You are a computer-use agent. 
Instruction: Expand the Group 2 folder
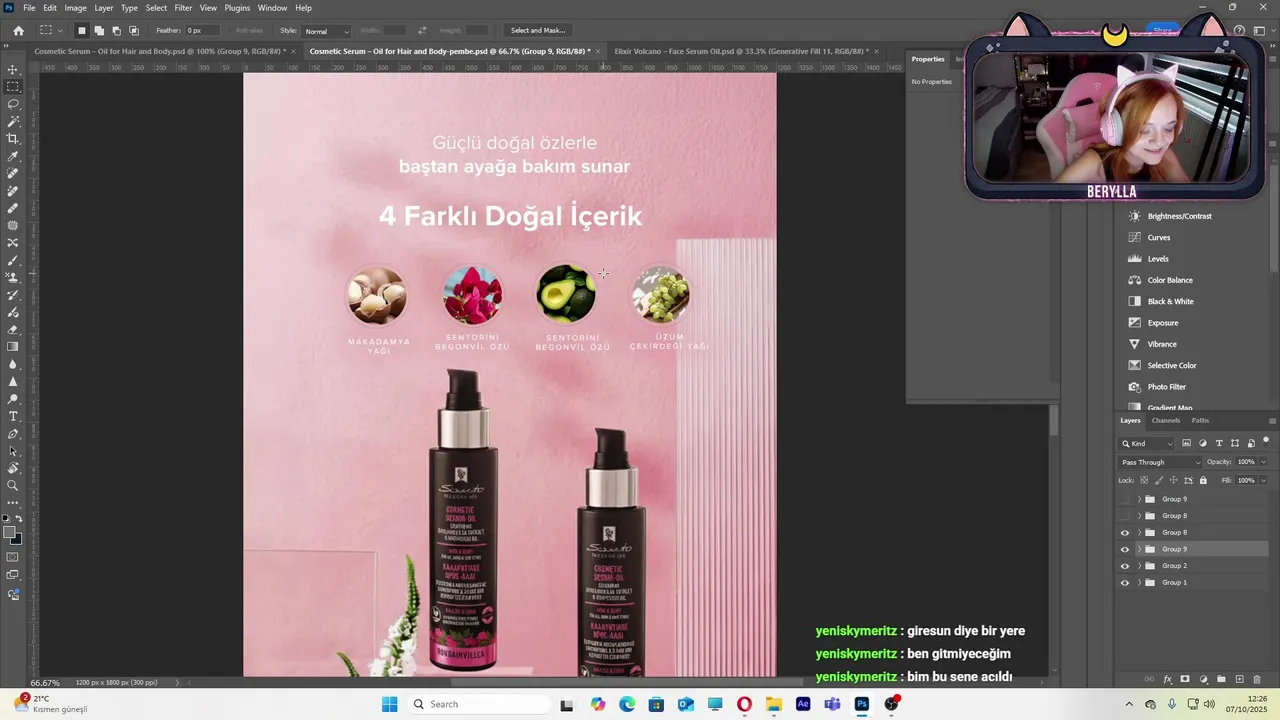1138,566
